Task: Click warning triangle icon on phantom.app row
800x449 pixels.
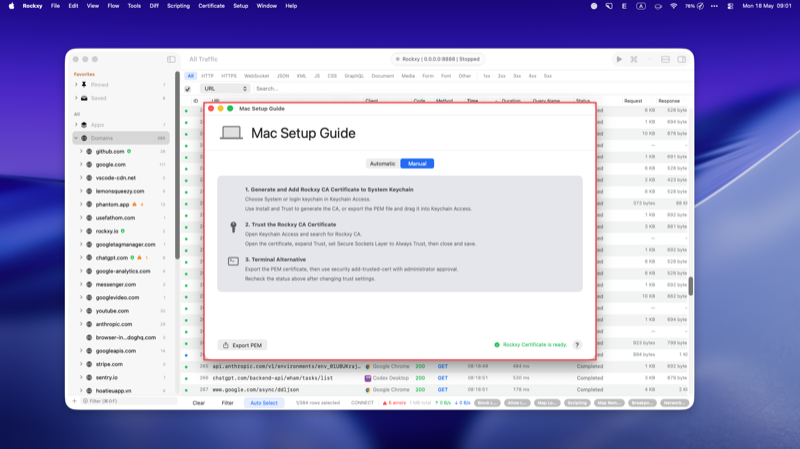Action: point(135,204)
